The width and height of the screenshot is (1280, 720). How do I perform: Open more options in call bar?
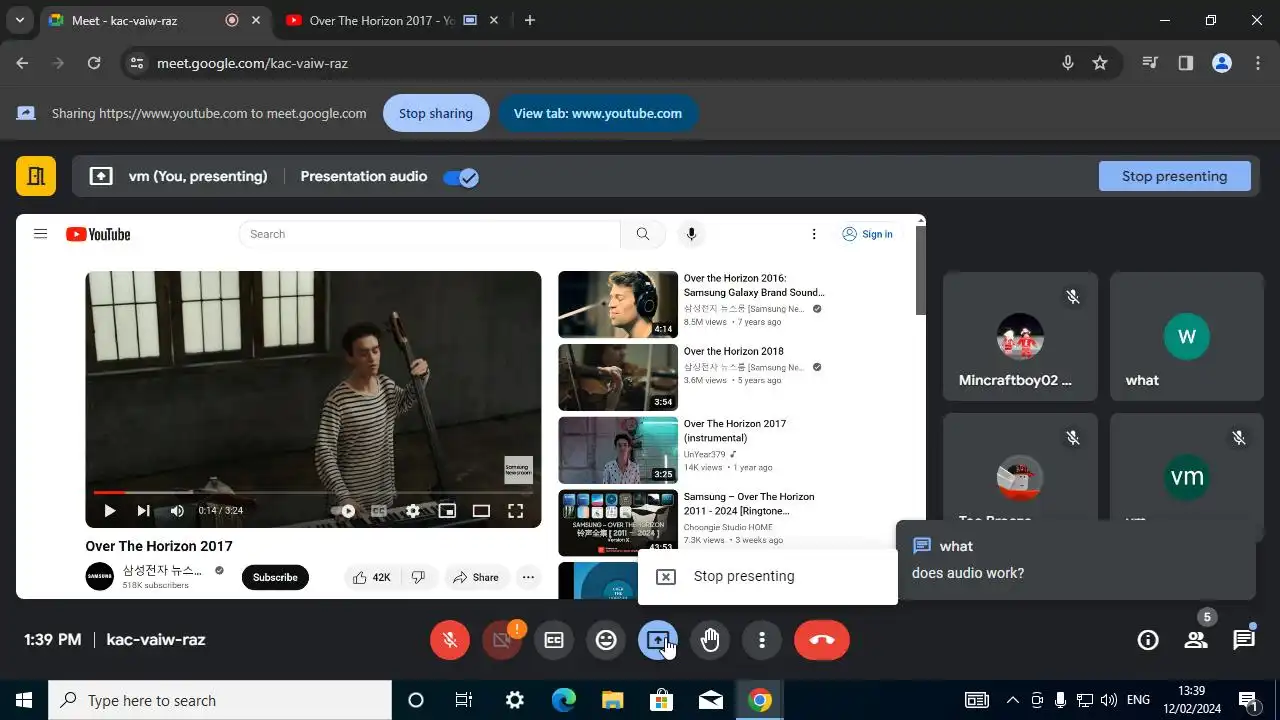click(762, 640)
